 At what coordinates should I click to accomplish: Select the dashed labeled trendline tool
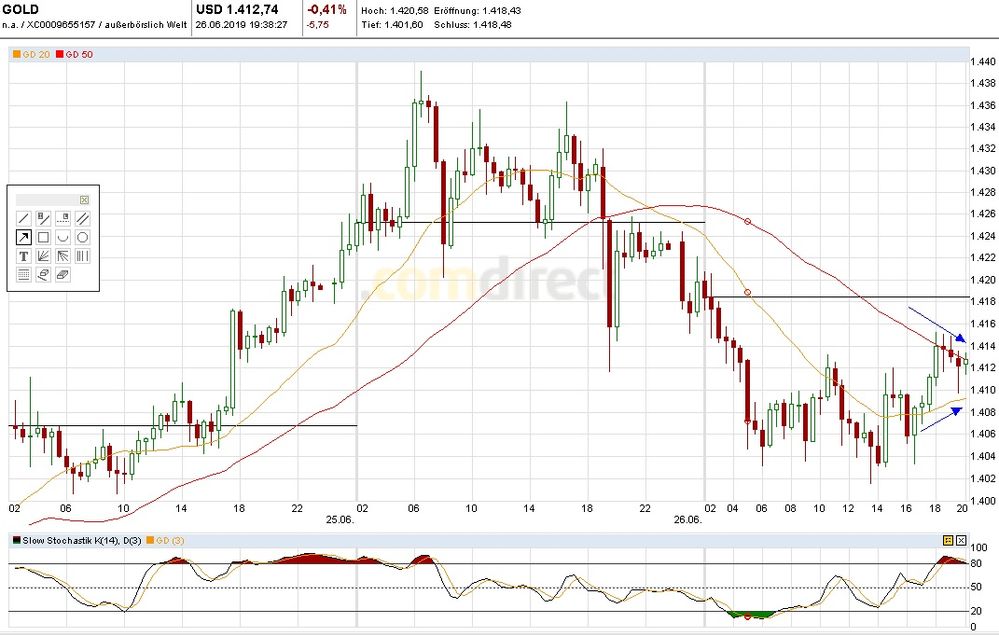tap(63, 218)
